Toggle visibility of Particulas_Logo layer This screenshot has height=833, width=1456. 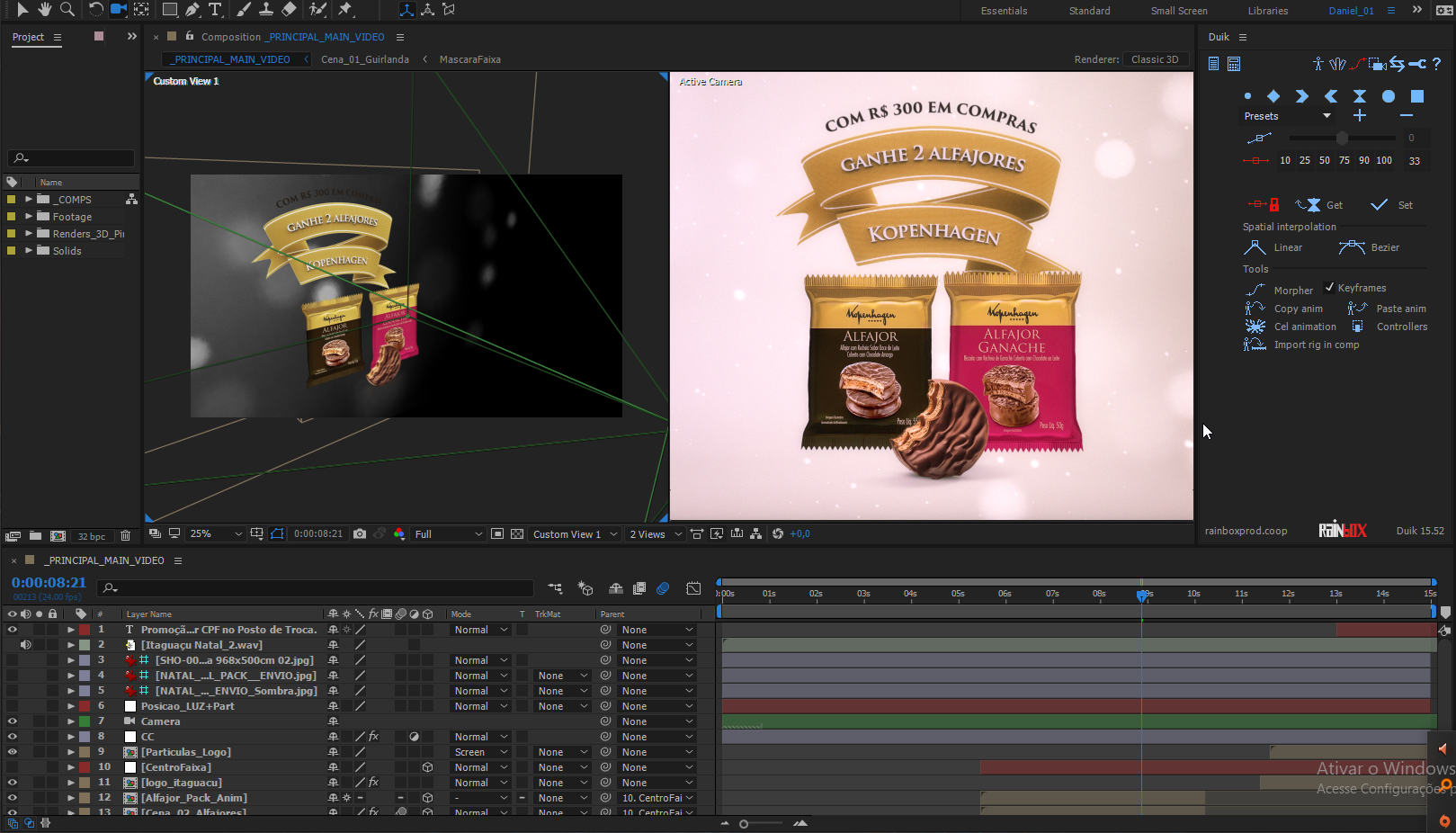tap(13, 752)
